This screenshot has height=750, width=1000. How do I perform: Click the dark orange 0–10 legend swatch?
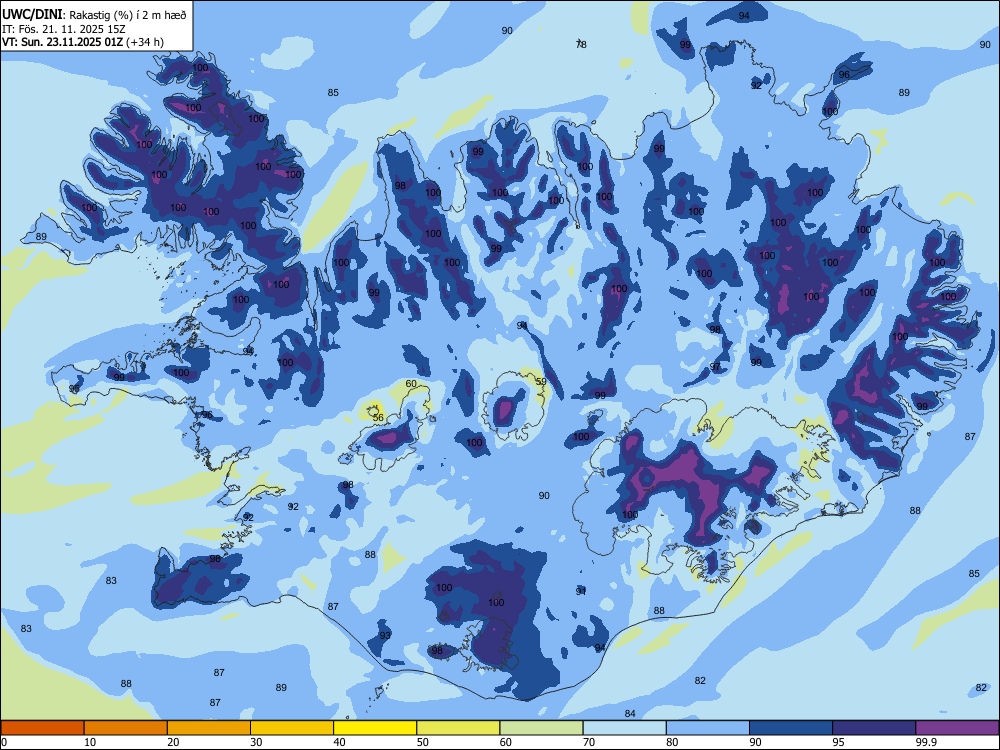pos(42,728)
